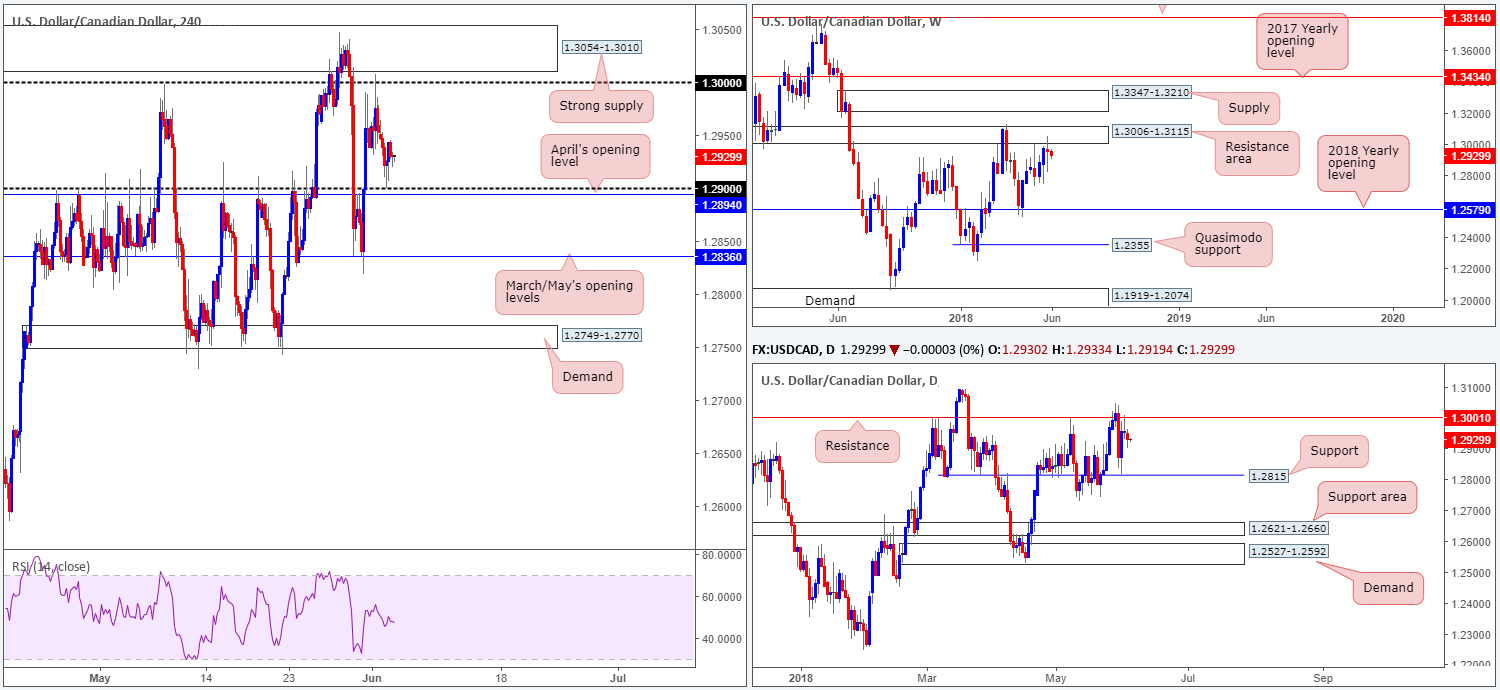Select the '1.3054-1.3010' supply zone label
This screenshot has width=1500, height=690.
pyautogui.click(x=601, y=47)
